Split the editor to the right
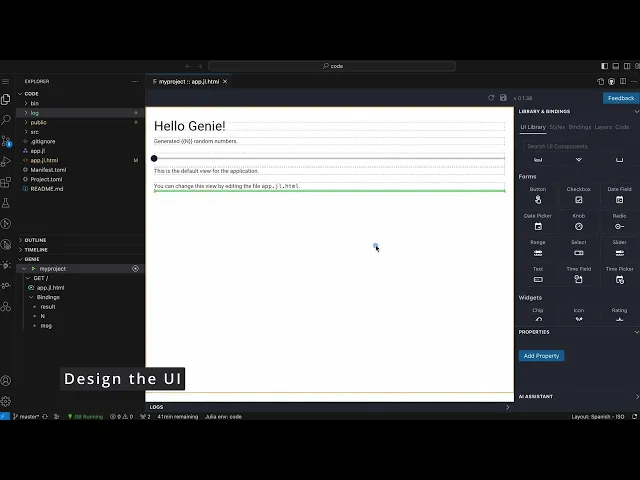This screenshot has height=480, width=640. pos(623,82)
